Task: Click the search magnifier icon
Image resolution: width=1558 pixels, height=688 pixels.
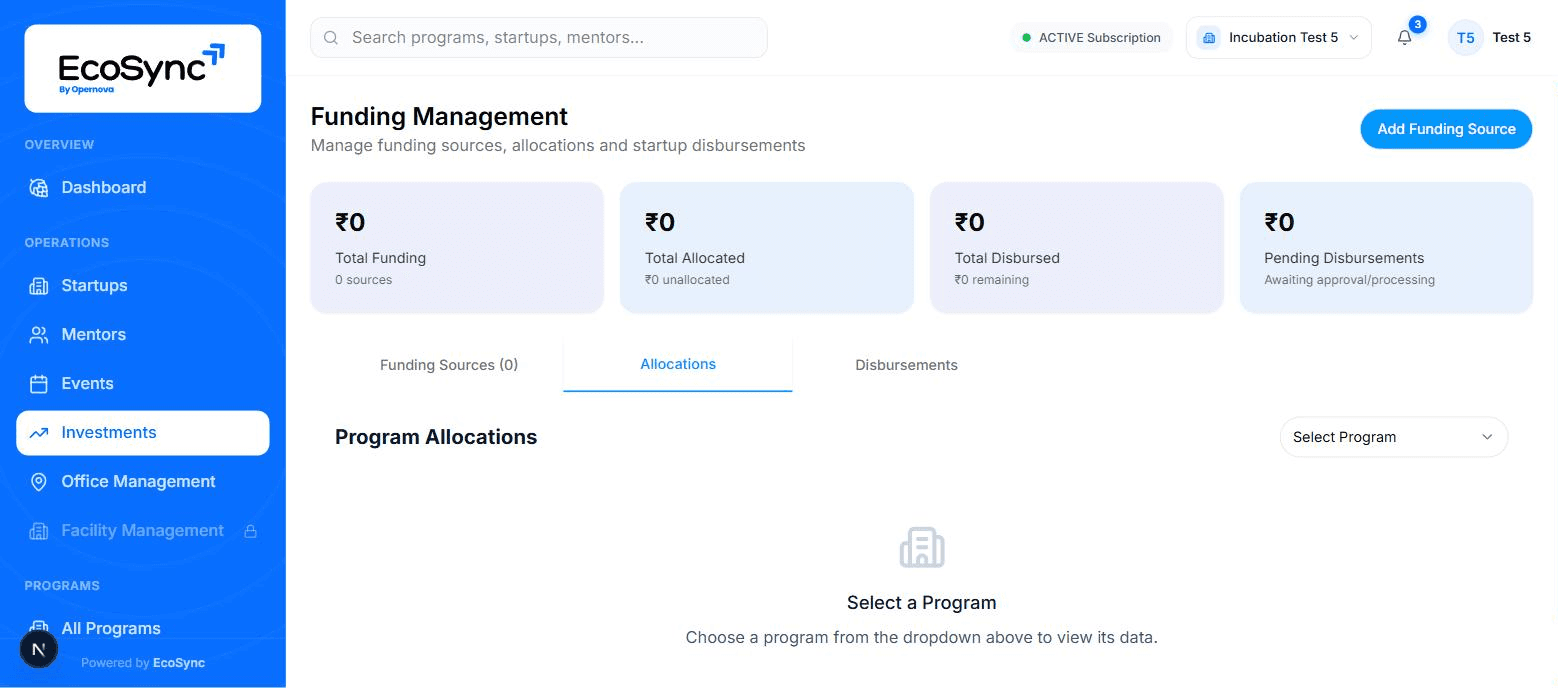Action: [x=331, y=38]
